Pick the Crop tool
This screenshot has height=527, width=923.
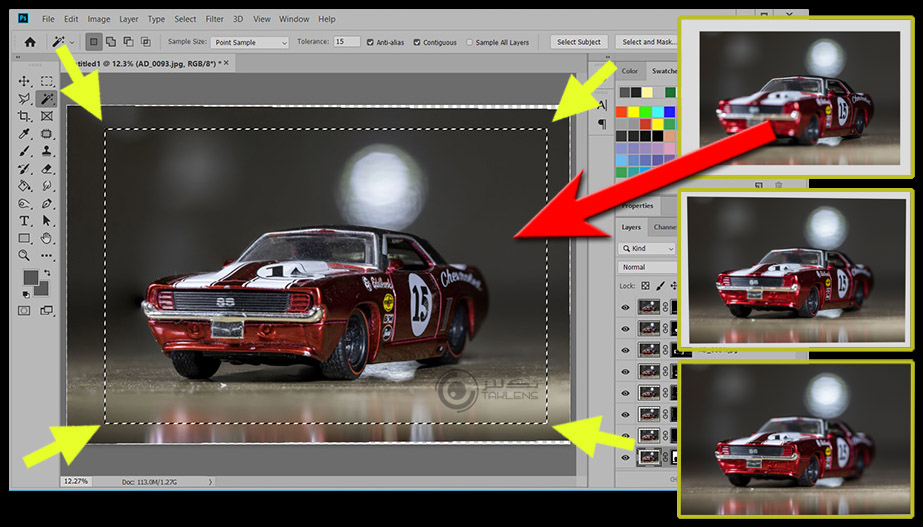pyautogui.click(x=24, y=116)
